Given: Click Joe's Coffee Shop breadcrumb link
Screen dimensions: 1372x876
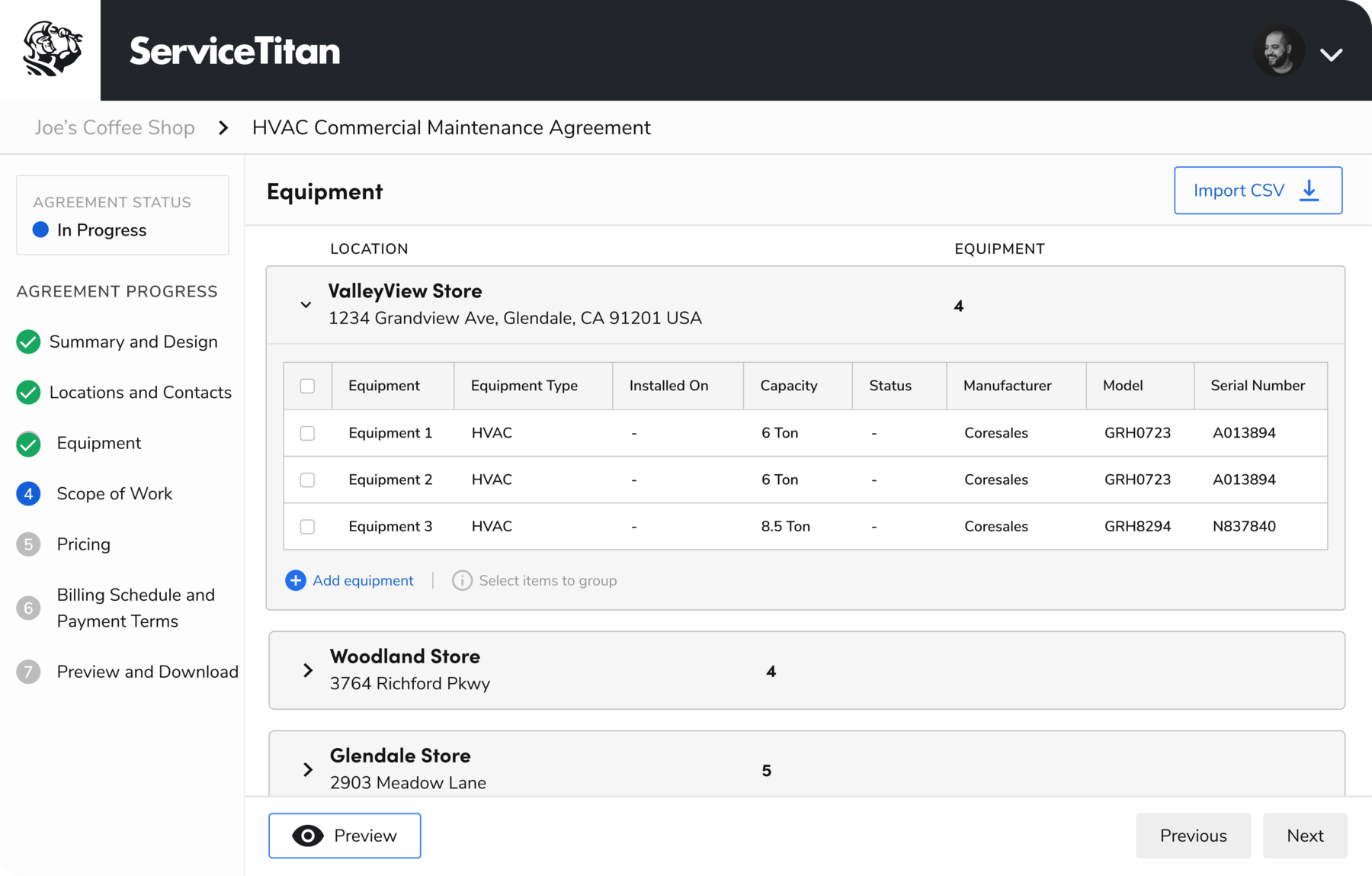Looking at the screenshot, I should [x=114, y=127].
